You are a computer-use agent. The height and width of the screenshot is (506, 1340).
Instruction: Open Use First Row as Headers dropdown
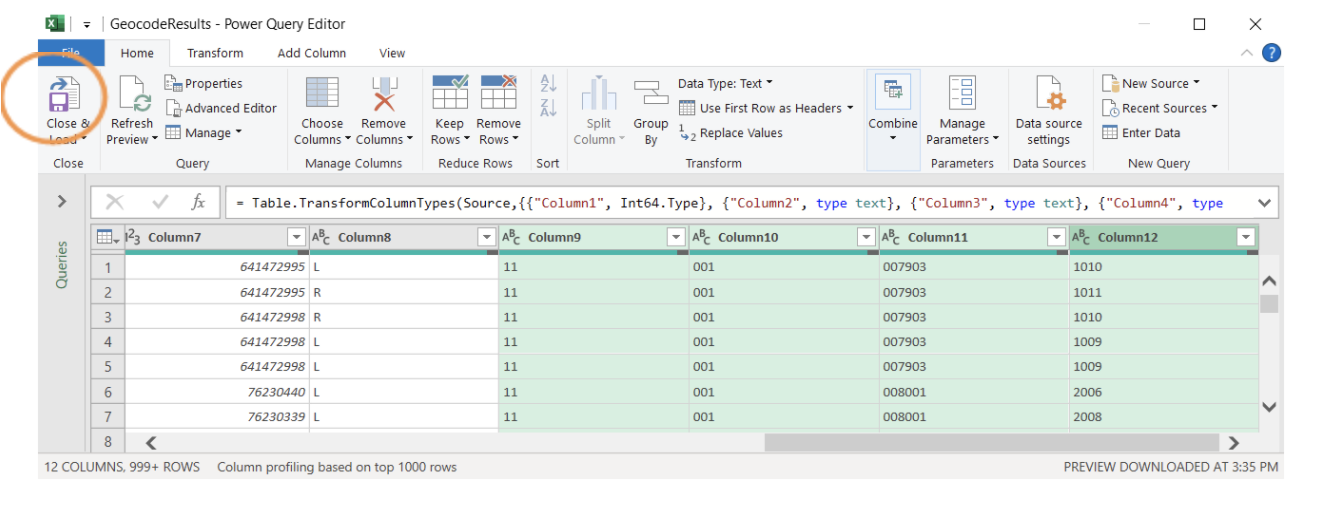766,108
